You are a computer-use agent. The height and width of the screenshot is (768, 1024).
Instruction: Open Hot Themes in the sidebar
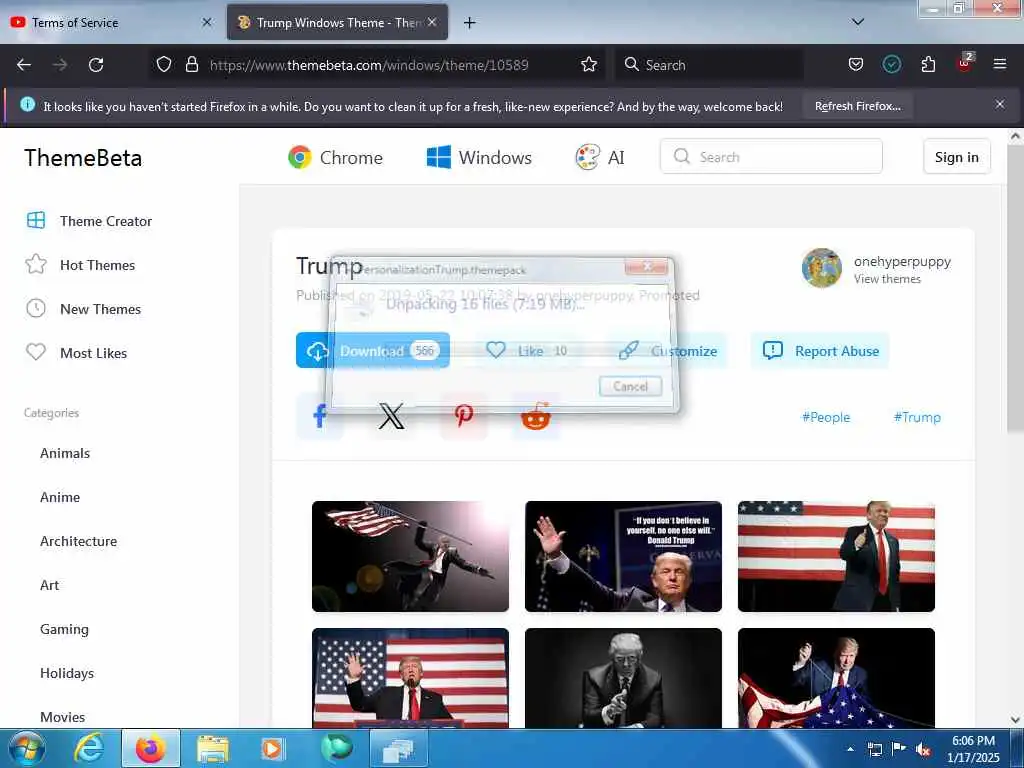click(x=80, y=265)
